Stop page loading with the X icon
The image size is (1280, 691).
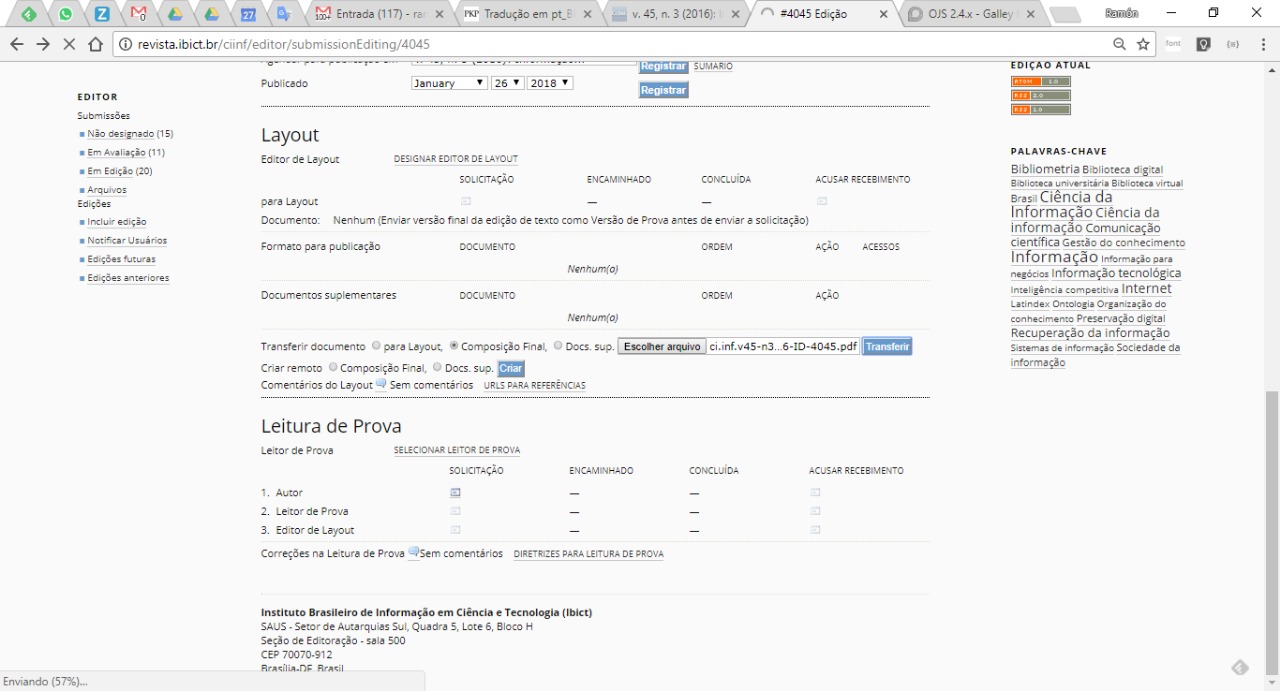[x=69, y=44]
